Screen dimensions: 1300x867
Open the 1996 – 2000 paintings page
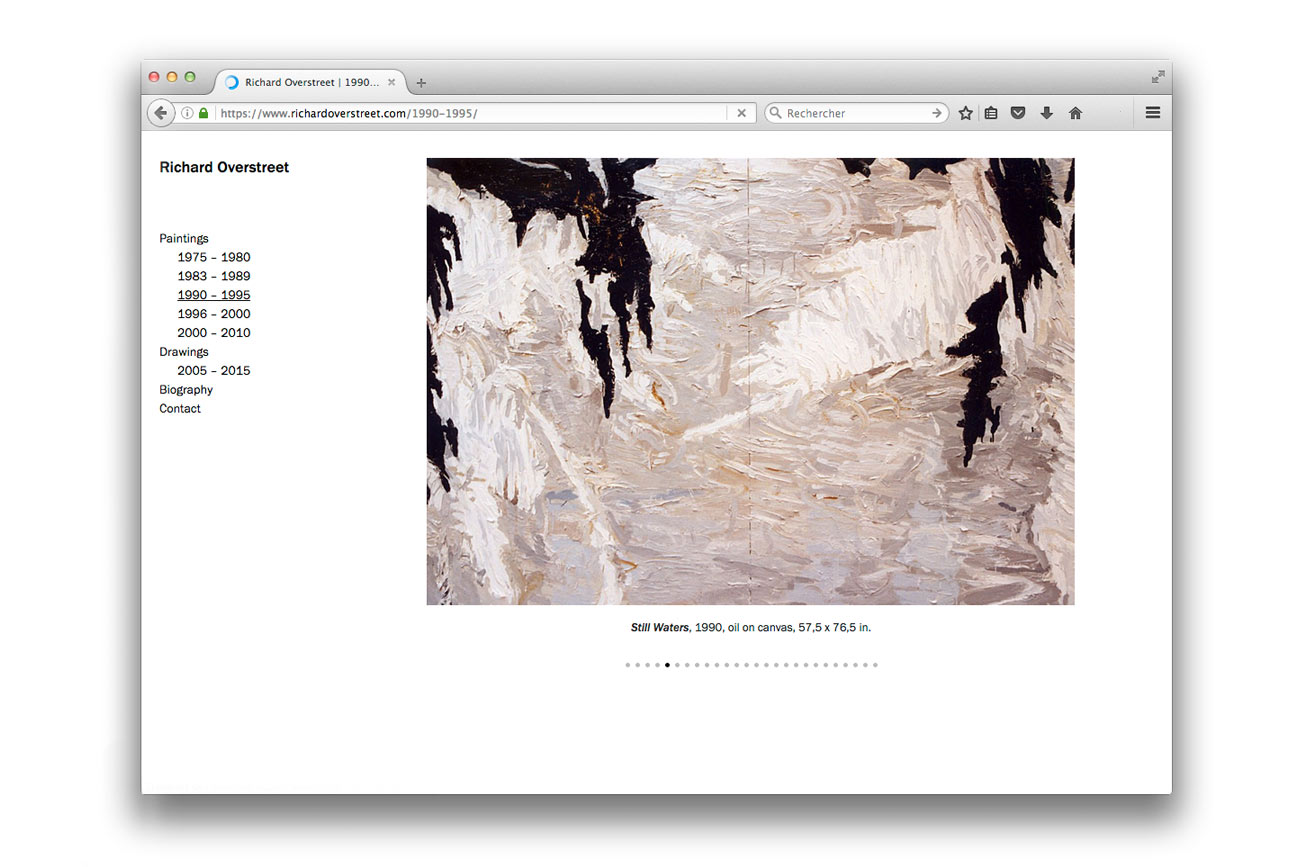214,314
